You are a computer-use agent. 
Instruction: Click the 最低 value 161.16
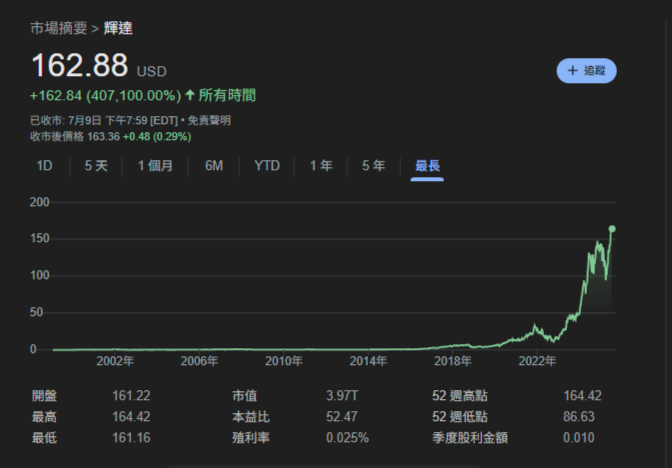pyautogui.click(x=131, y=438)
